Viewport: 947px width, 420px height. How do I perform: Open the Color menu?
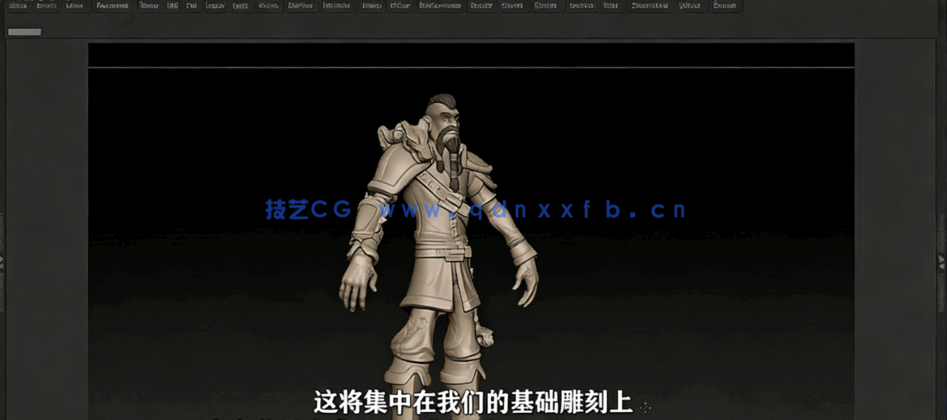(75, 6)
